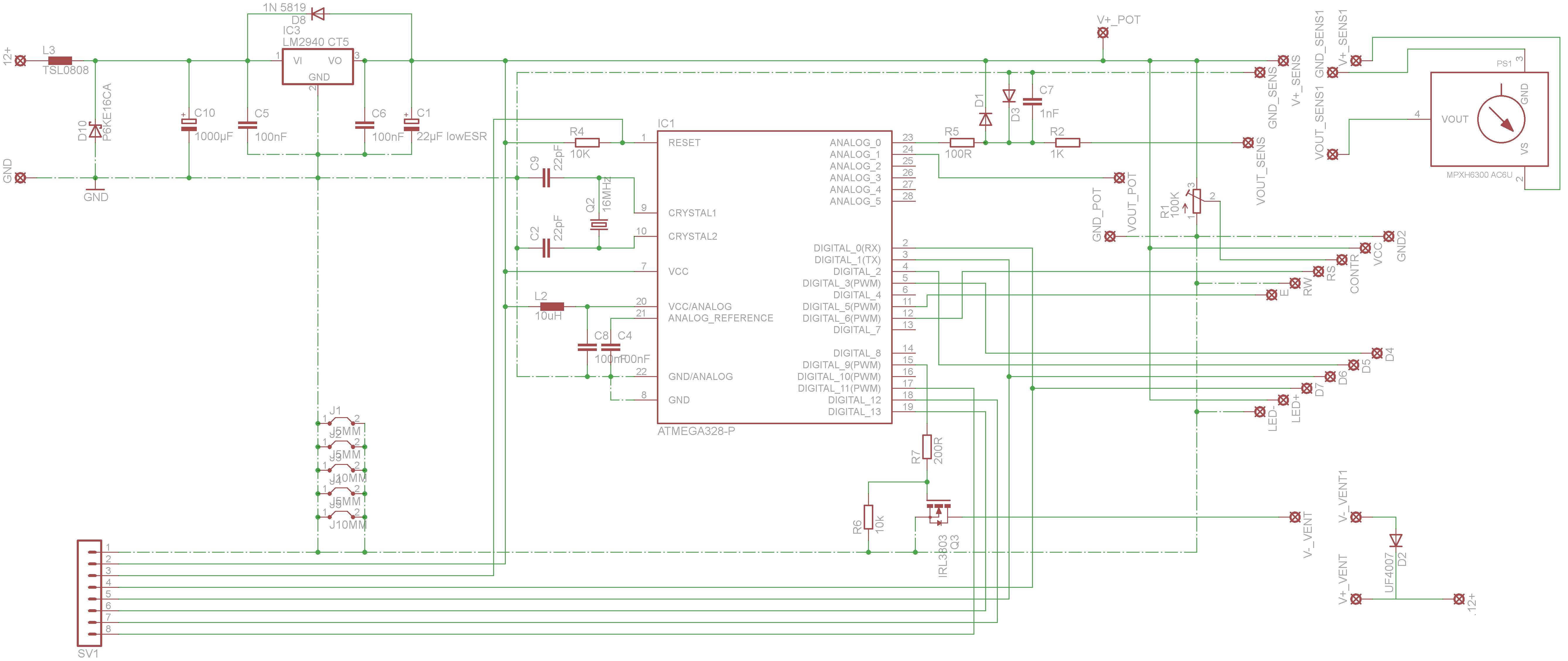Image resolution: width=1568 pixels, height=661 pixels.
Task: Select the VCC/ANALOG pin label
Action: (699, 306)
